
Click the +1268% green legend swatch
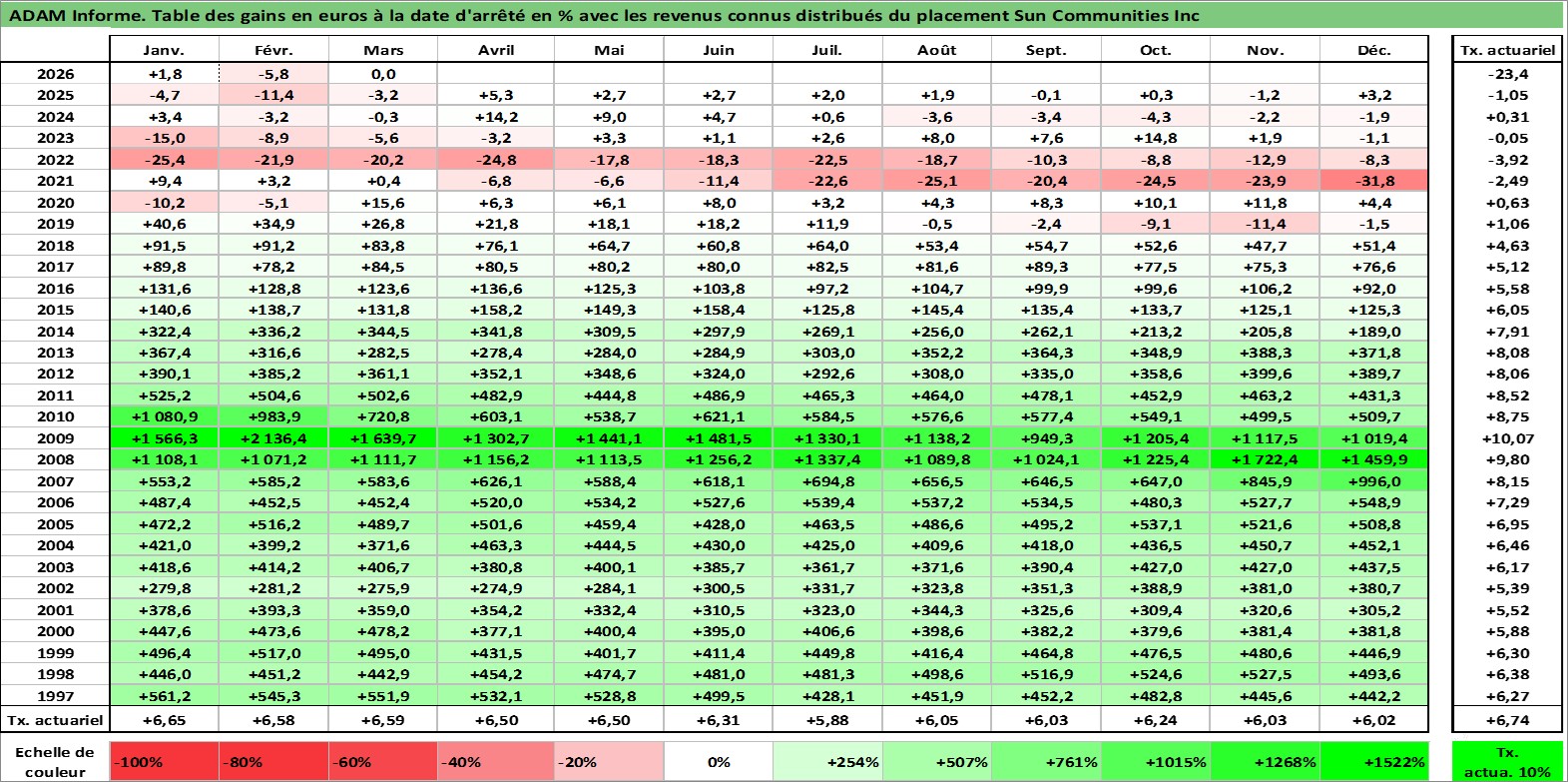[x=1265, y=762]
